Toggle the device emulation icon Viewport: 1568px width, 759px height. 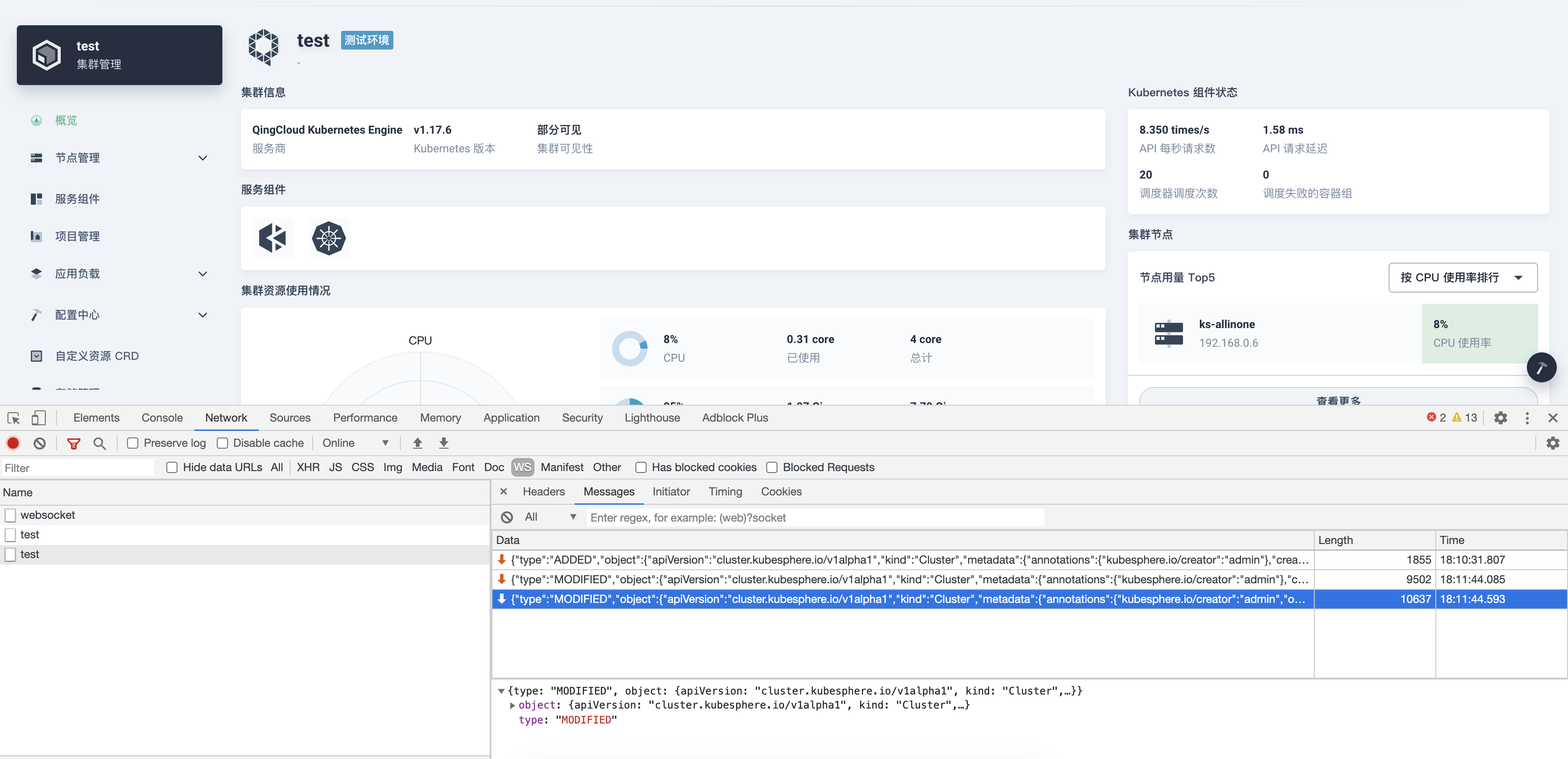[38, 418]
